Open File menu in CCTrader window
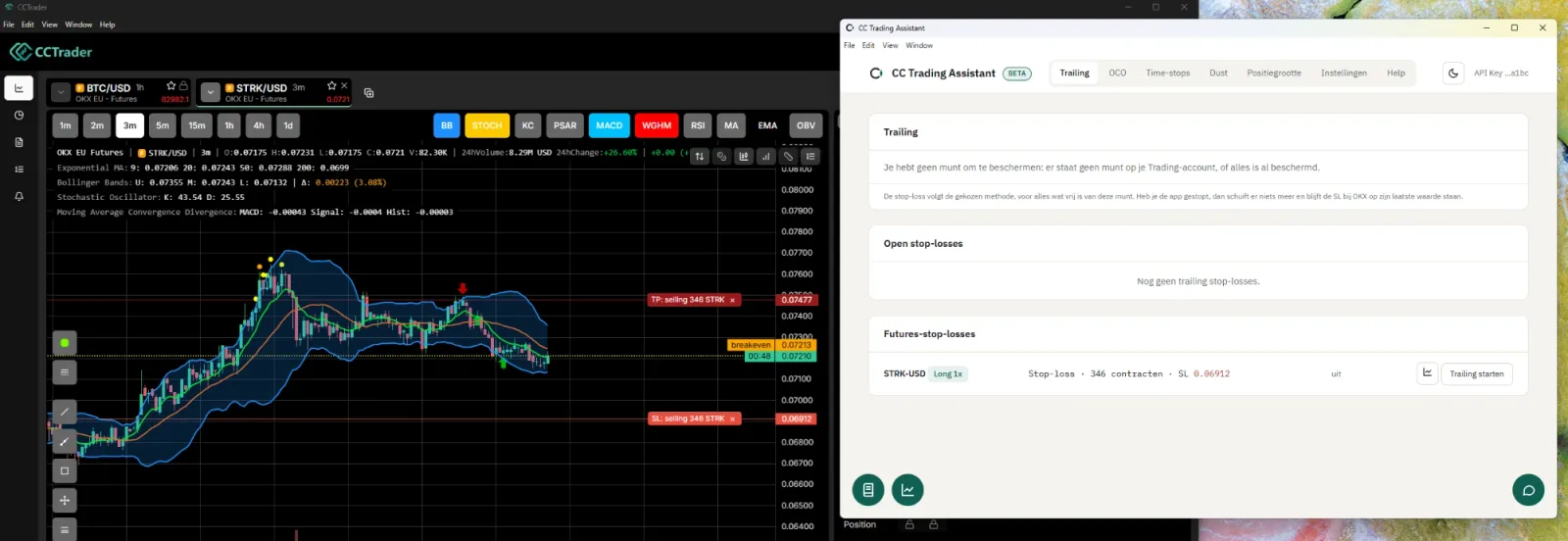1568x541 pixels. click(9, 25)
